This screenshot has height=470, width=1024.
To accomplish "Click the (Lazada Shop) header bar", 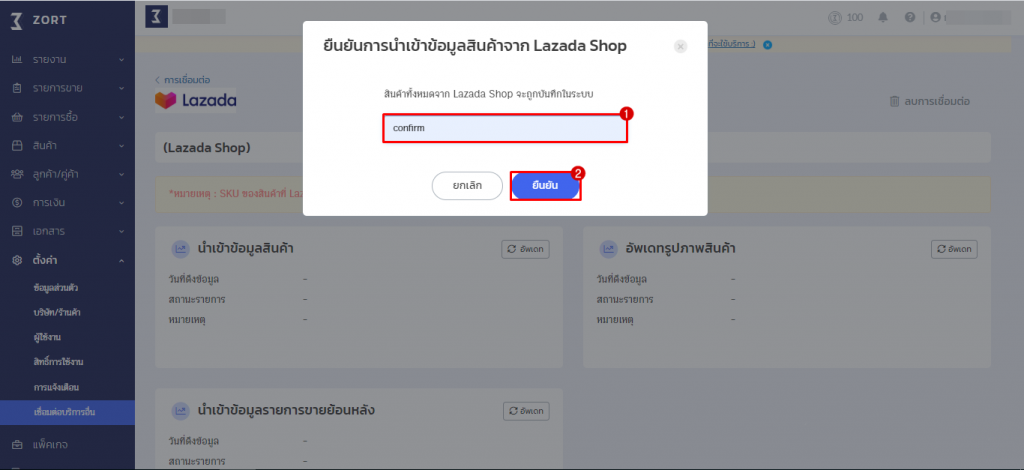I will click(573, 148).
